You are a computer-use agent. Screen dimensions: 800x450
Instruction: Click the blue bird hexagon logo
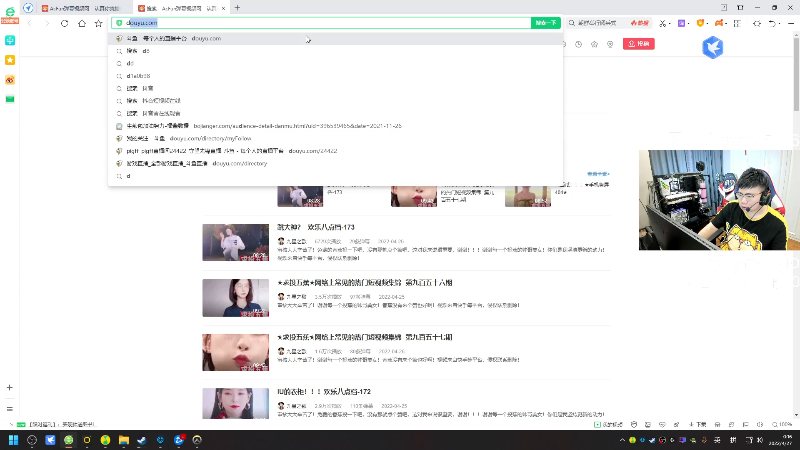[713, 47]
